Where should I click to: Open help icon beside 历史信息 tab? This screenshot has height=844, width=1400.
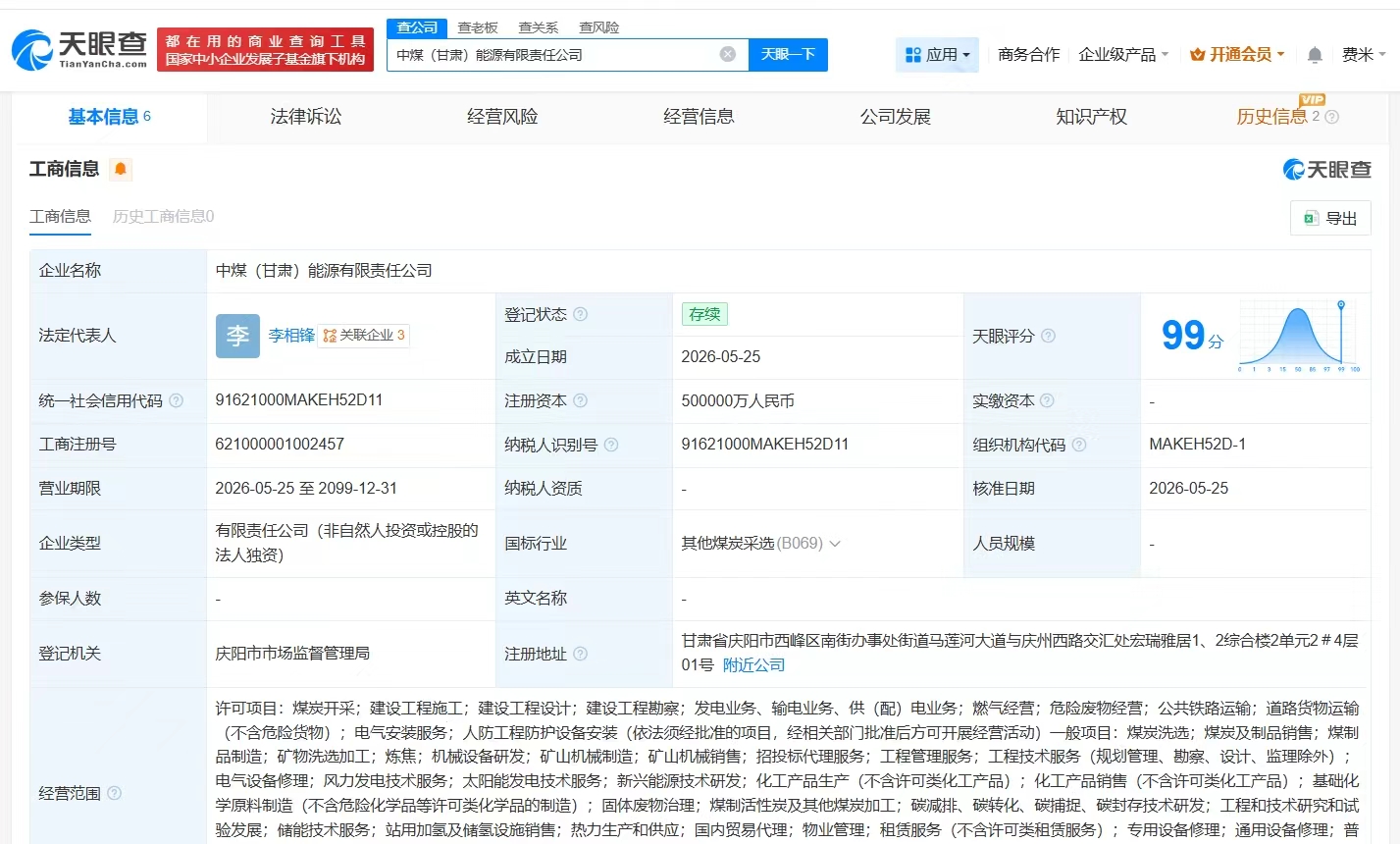(x=1331, y=117)
